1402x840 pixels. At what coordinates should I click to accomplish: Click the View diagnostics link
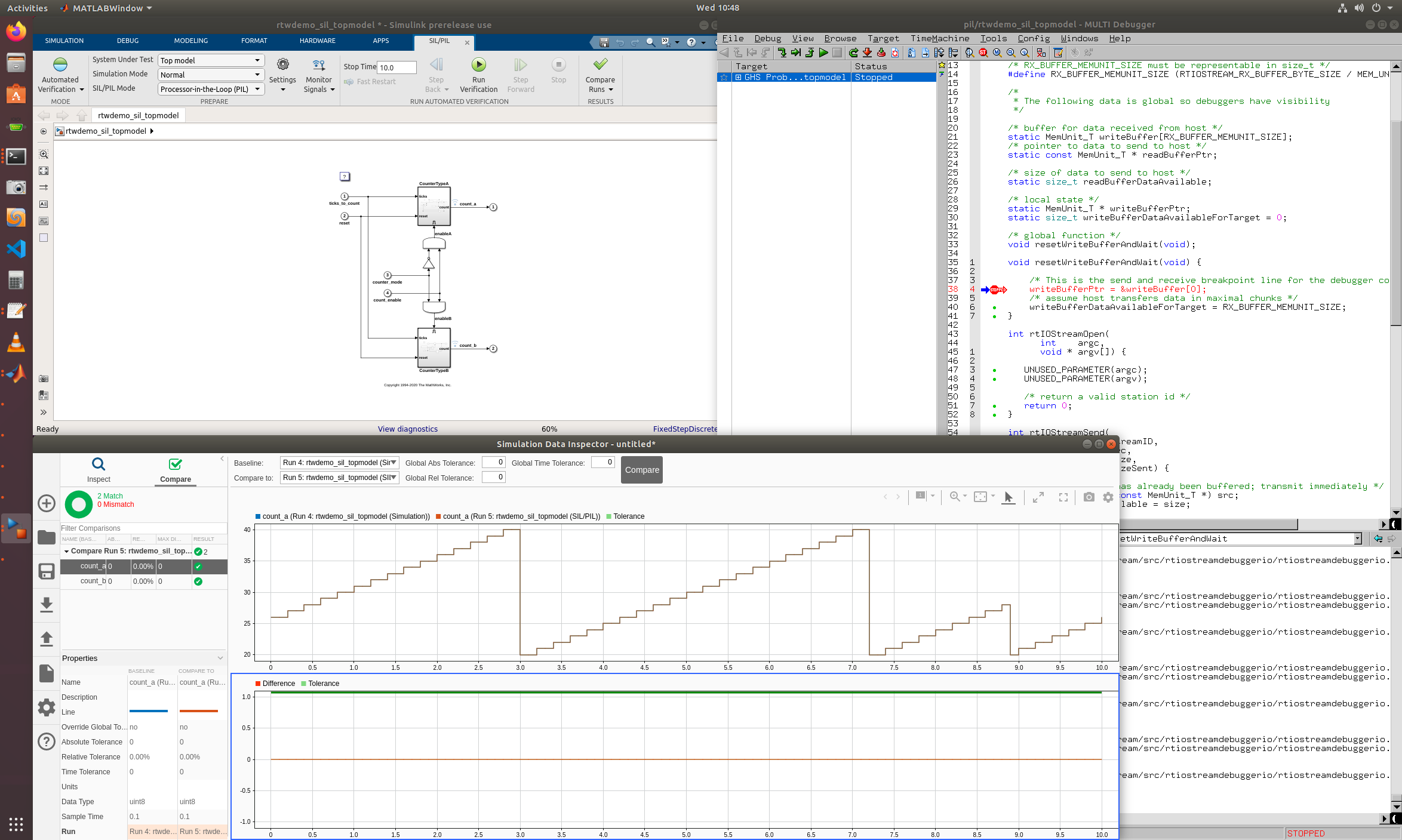coord(408,429)
